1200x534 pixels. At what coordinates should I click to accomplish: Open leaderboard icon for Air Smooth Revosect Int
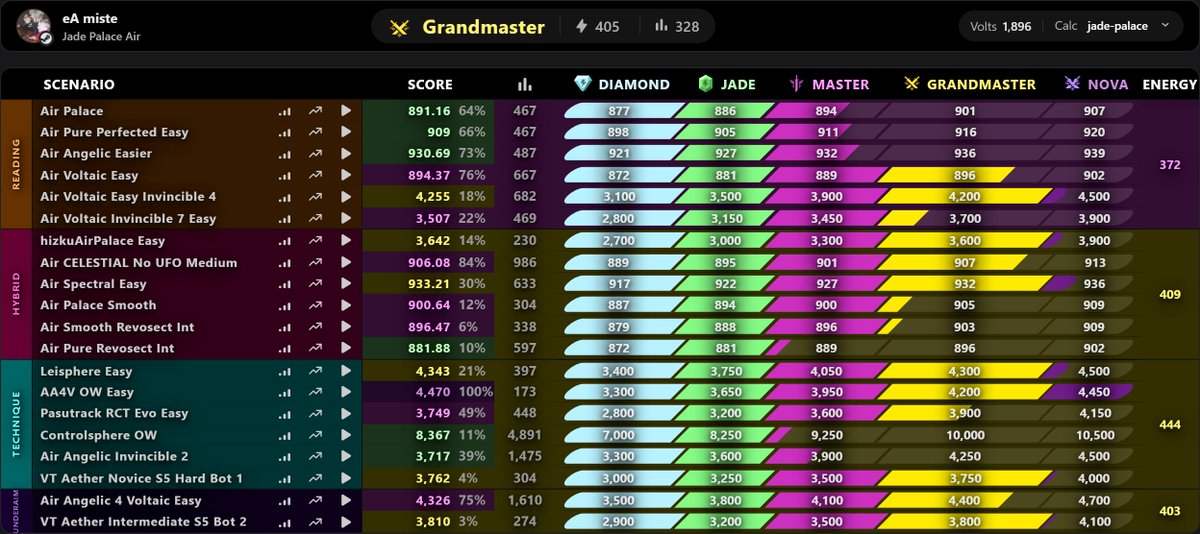[285, 327]
